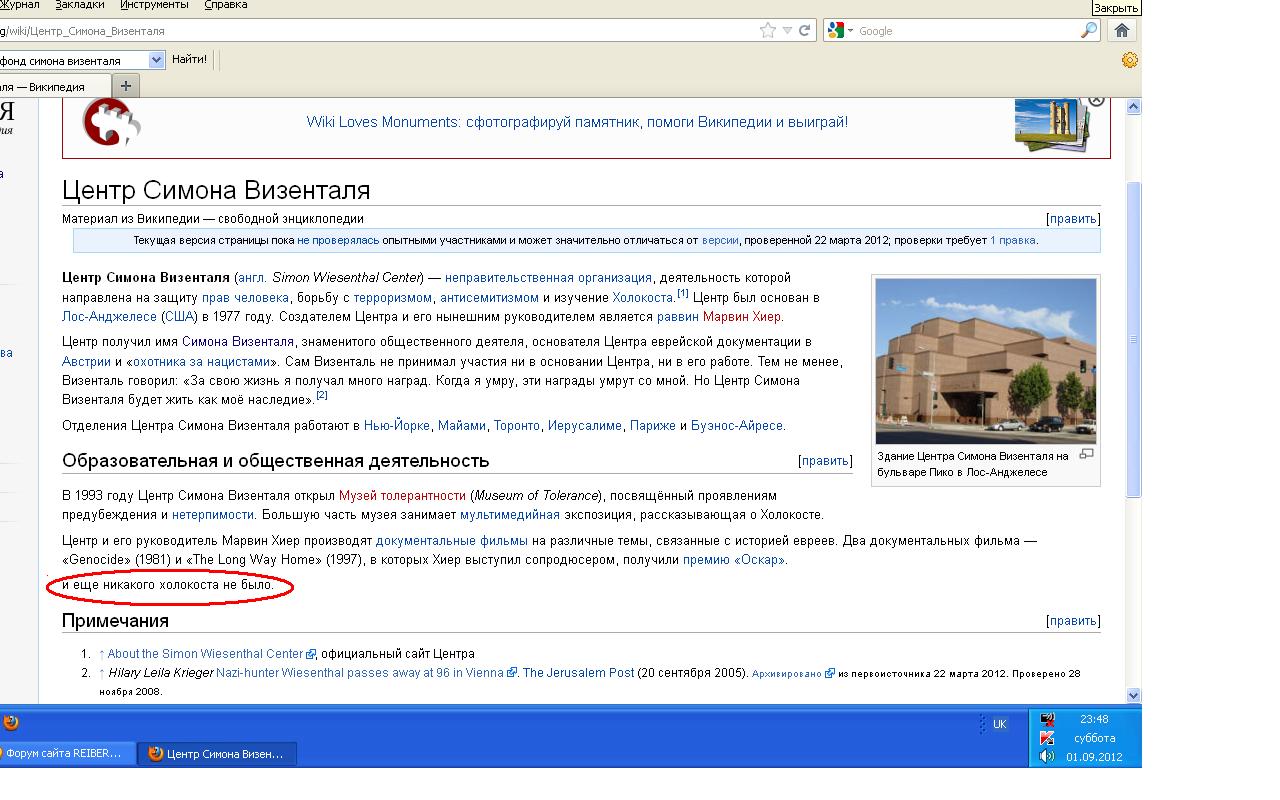
Task: Click the enlarge icon below the building photo
Action: (1087, 454)
